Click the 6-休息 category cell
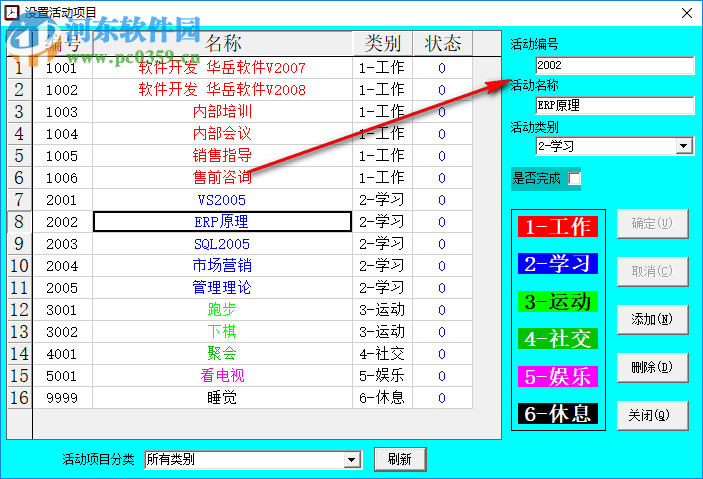Viewport: 703px width, 479px height. tap(382, 398)
